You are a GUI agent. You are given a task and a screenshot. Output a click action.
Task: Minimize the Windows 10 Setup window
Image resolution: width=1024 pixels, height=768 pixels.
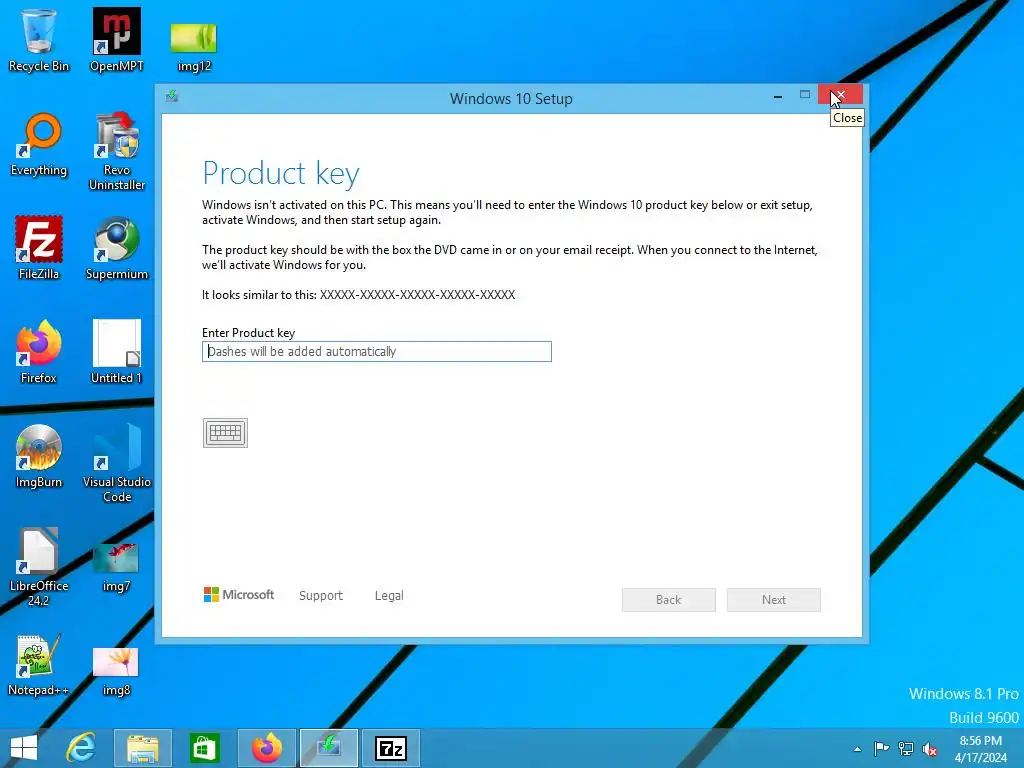(x=778, y=95)
